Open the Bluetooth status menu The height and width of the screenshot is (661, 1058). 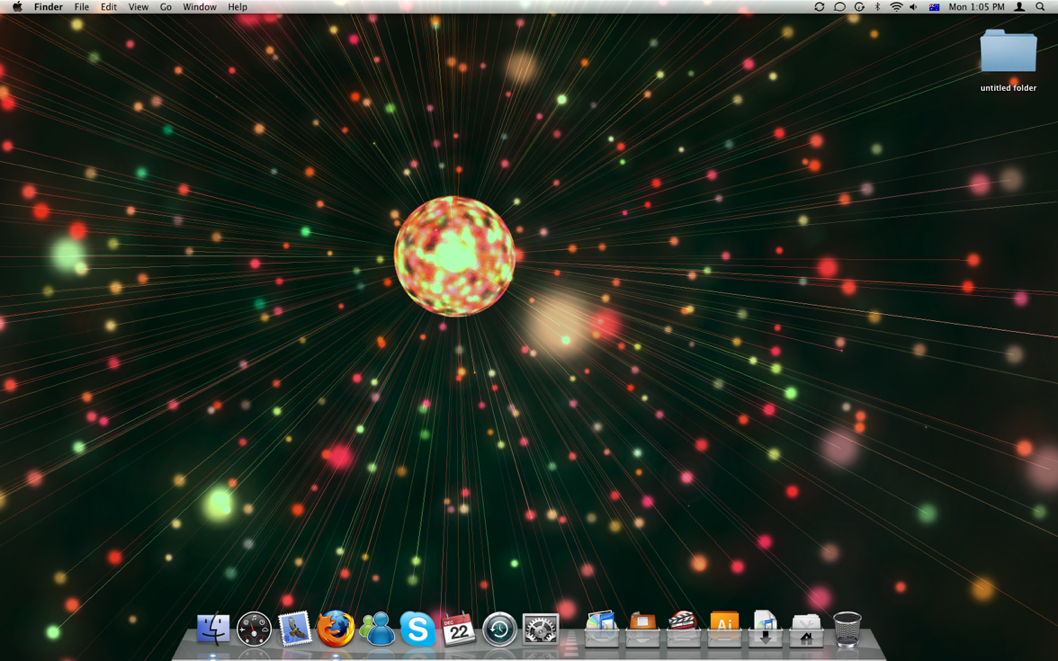(x=878, y=7)
